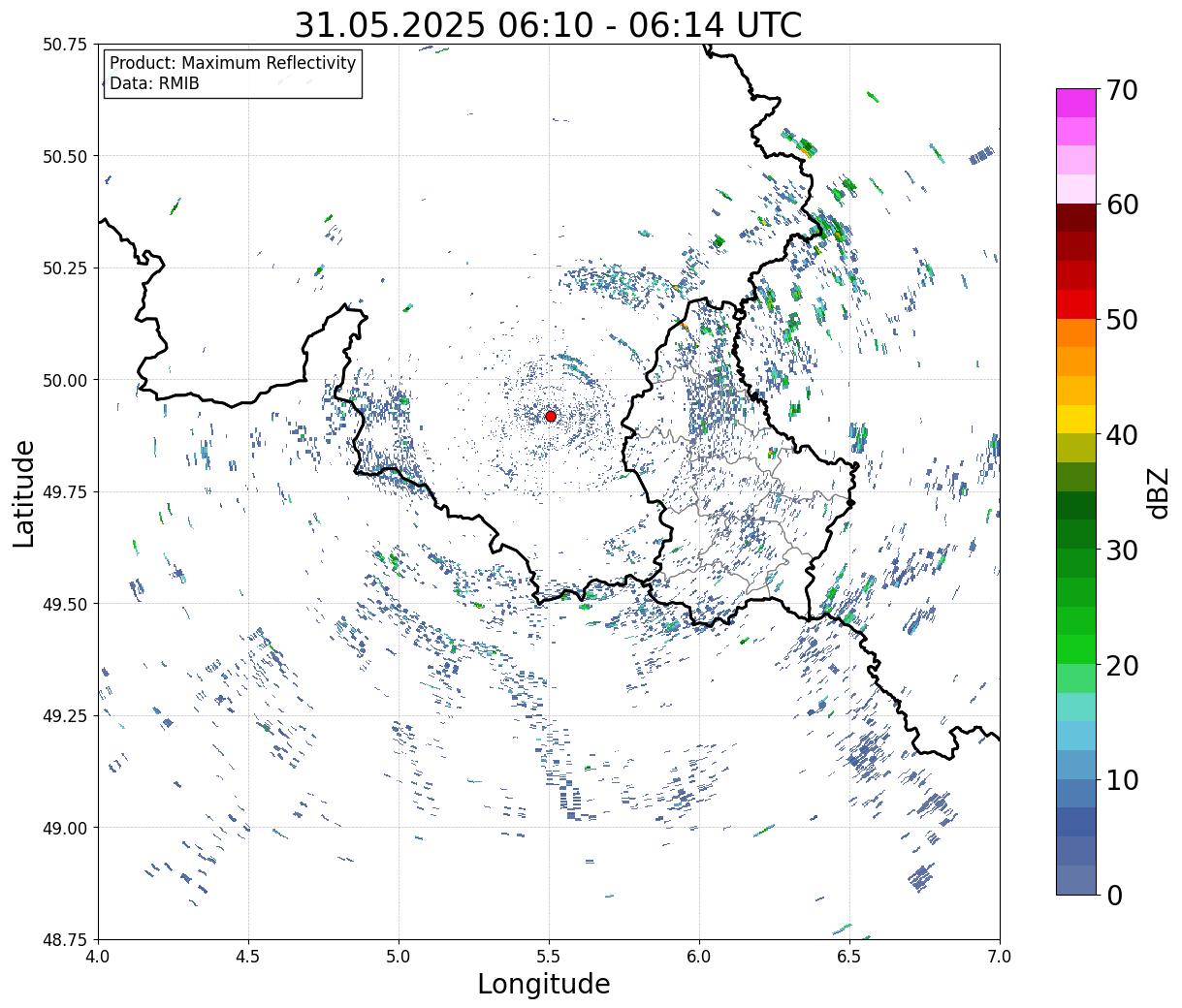
Task: Click the 'Longitude' axis label
Action: tap(544, 984)
